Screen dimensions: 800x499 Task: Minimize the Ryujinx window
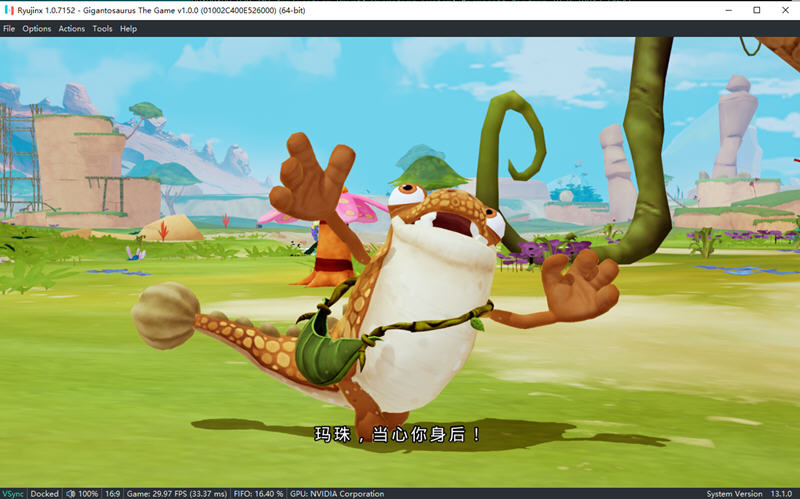click(x=729, y=10)
